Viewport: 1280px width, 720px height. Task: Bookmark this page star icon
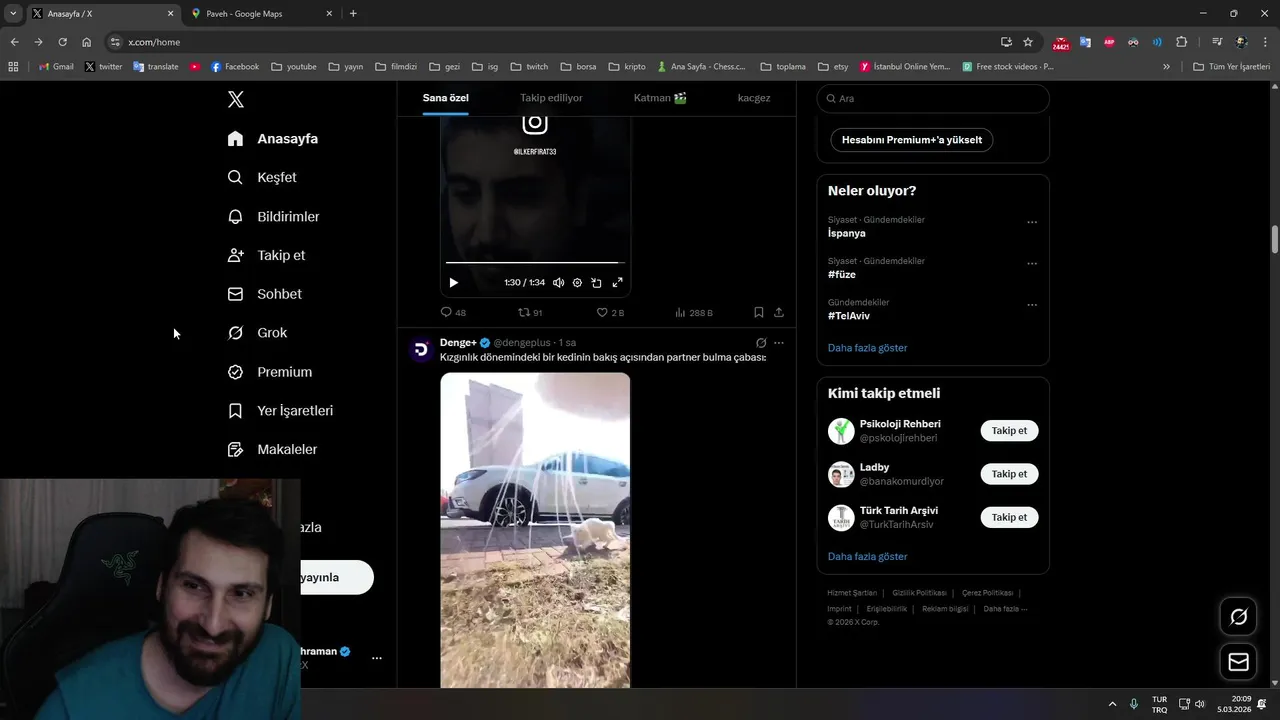pos(1028,42)
